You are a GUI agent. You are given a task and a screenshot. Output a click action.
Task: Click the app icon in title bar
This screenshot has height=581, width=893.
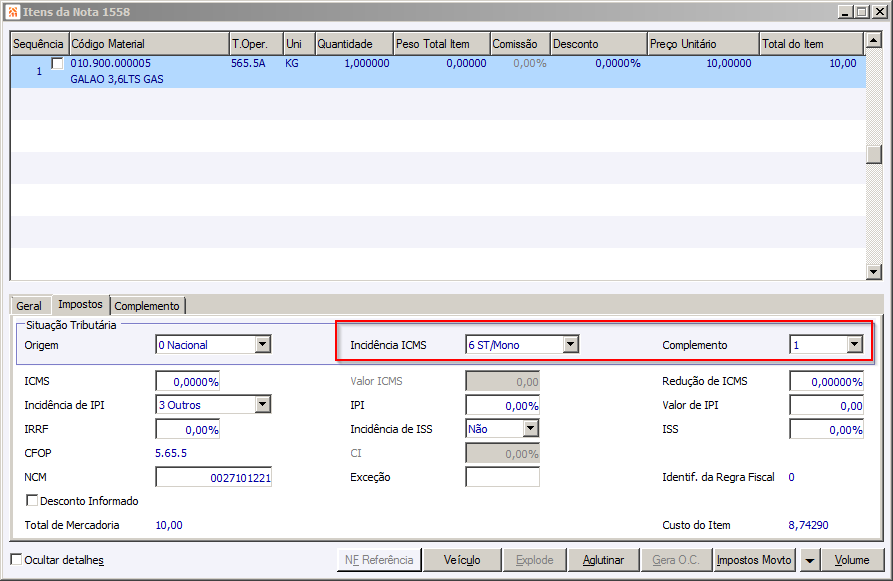point(13,11)
